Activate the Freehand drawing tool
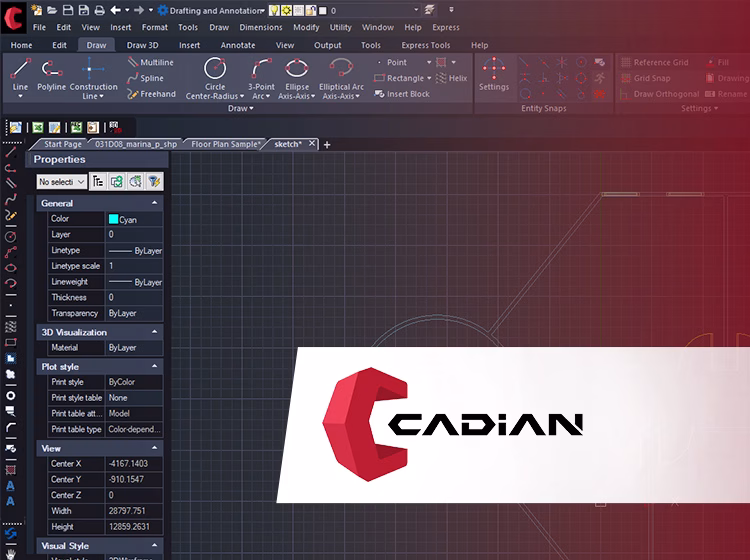 [x=156, y=94]
